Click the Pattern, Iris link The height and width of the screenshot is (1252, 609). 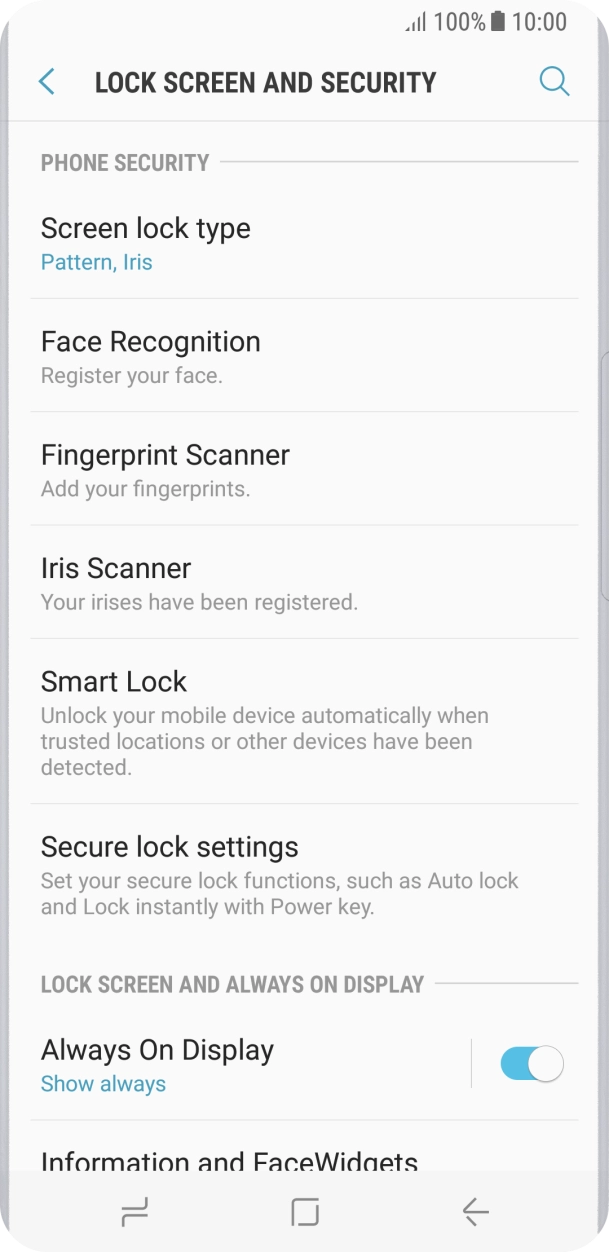pos(97,261)
